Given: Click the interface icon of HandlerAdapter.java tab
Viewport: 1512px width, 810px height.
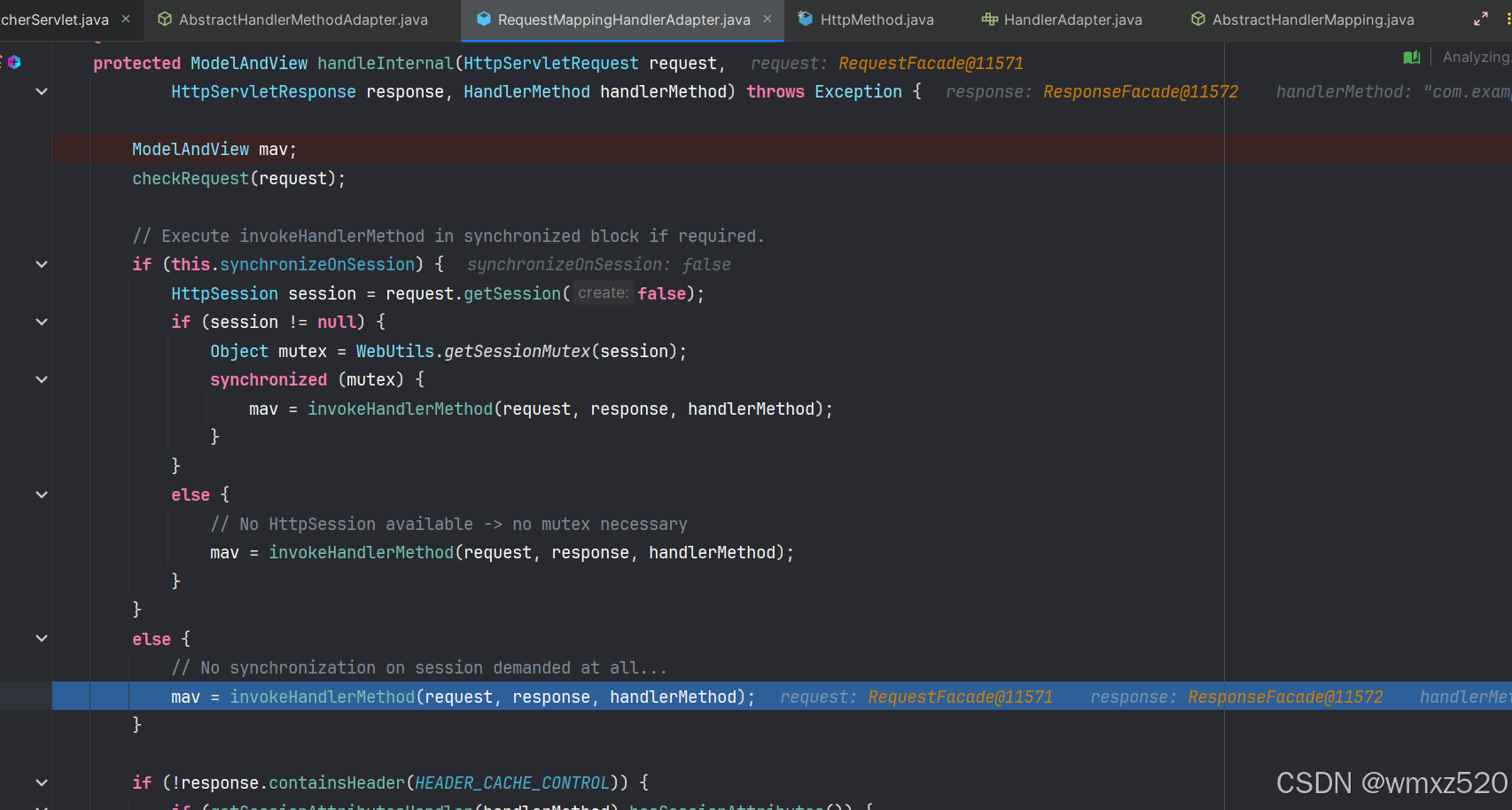Looking at the screenshot, I should tap(989, 19).
